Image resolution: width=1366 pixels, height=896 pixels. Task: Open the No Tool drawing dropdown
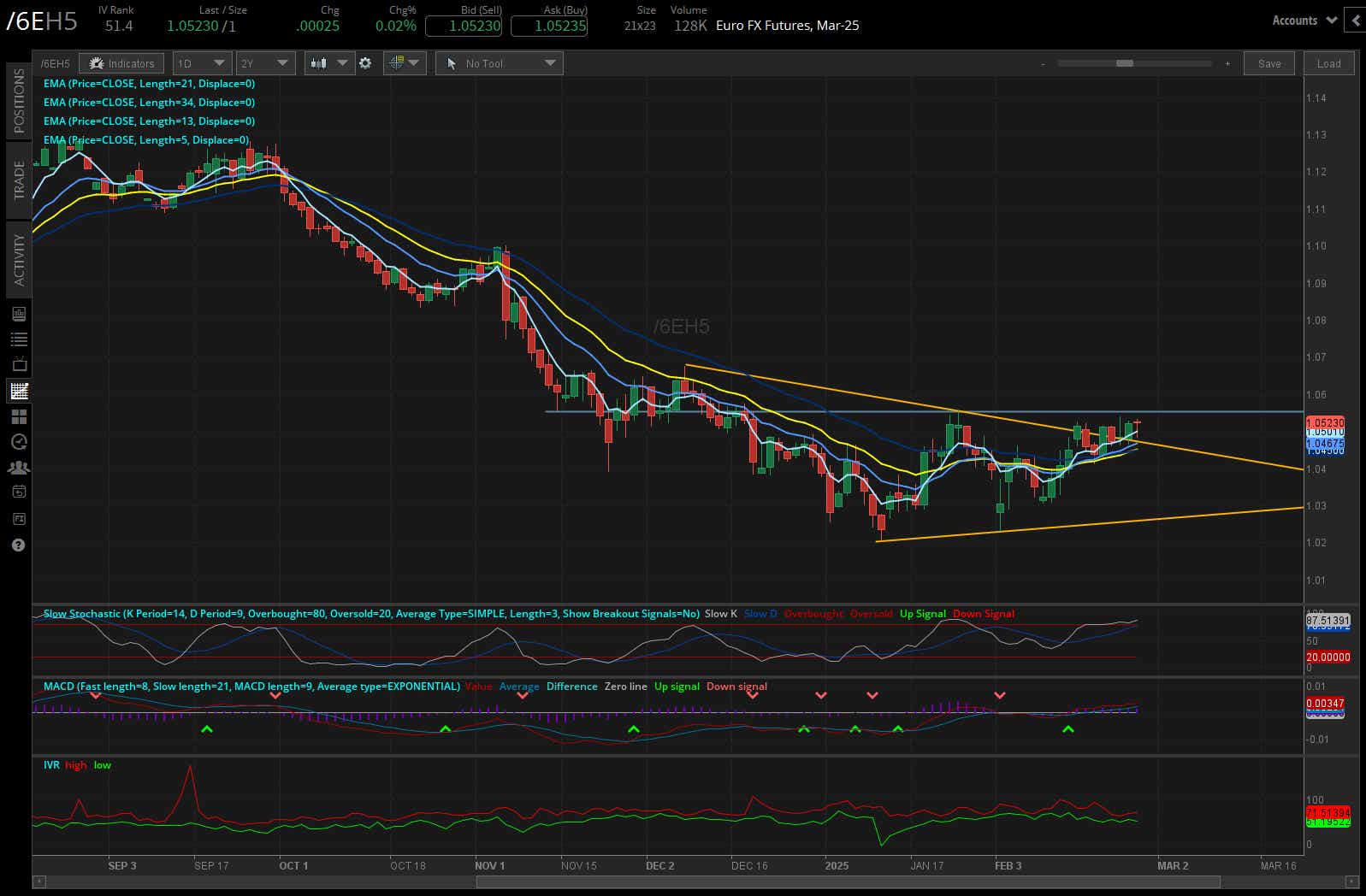click(x=500, y=63)
